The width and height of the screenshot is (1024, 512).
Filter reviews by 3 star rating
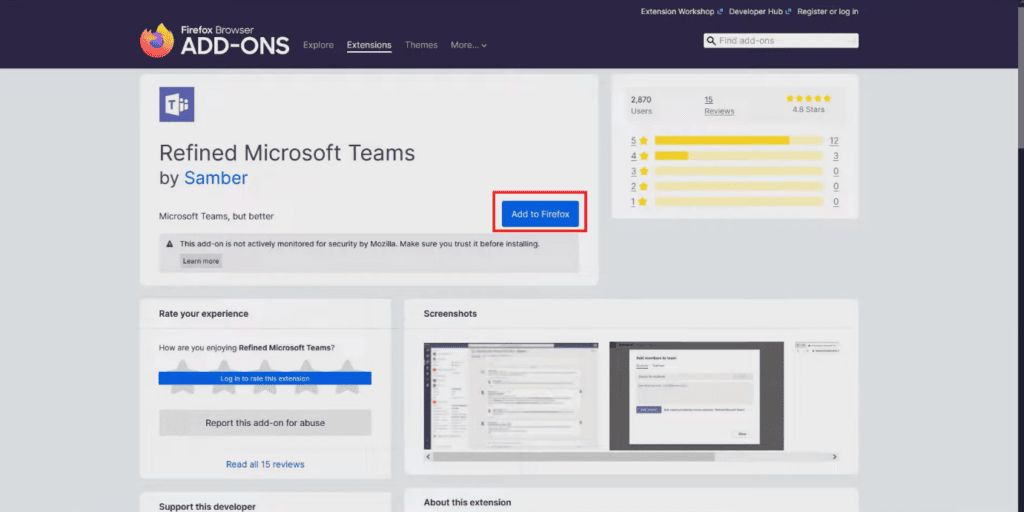pyautogui.click(x=639, y=171)
